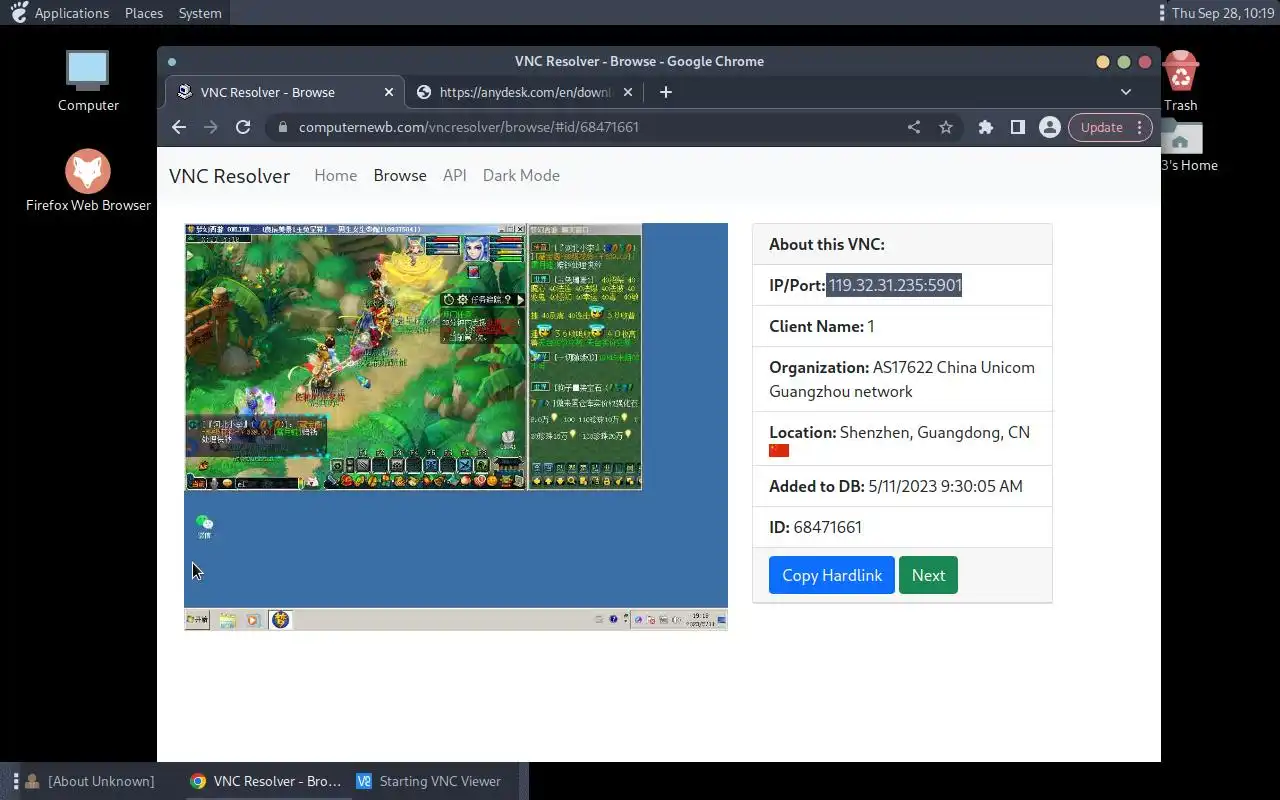Open Chrome extensions puzzle icon
Viewport: 1280px width, 800px height.
click(986, 127)
